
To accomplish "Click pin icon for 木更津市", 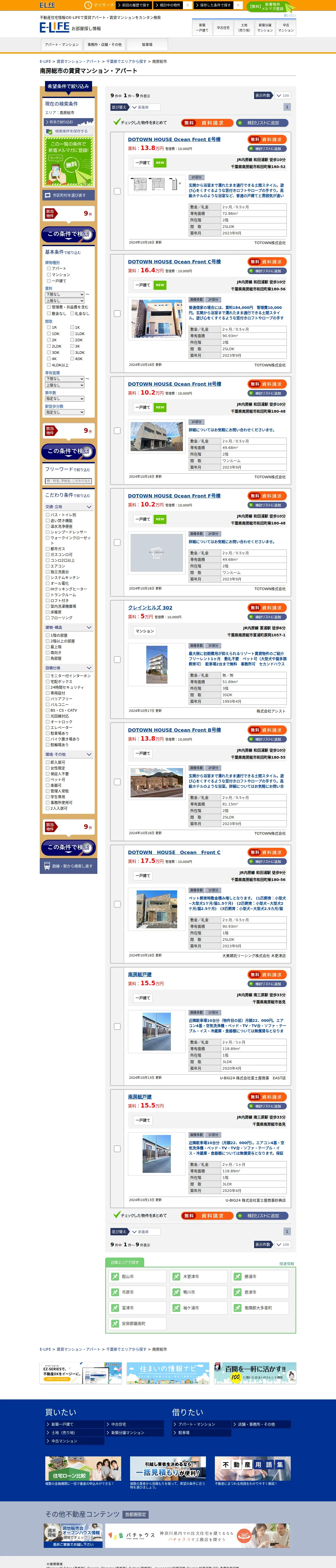I will pos(176,1276).
